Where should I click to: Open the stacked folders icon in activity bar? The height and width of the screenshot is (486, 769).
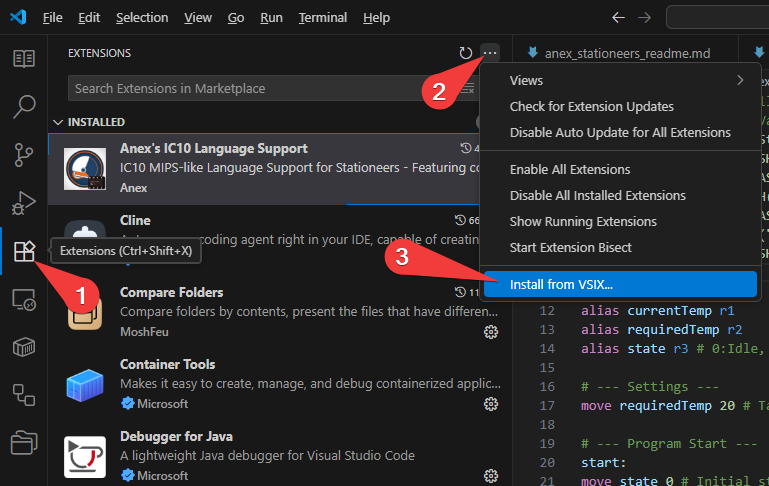(24, 443)
